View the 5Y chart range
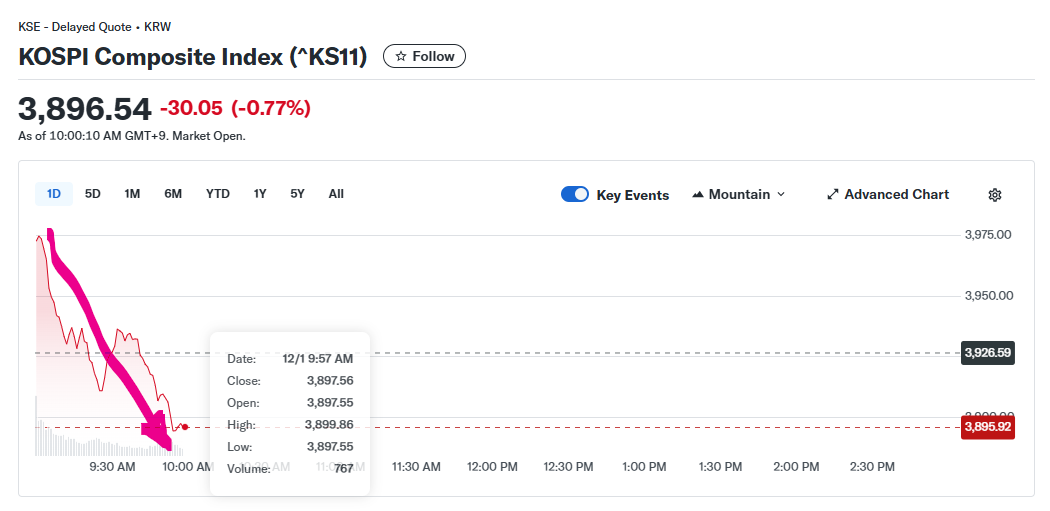1050x511 pixels. [297, 194]
